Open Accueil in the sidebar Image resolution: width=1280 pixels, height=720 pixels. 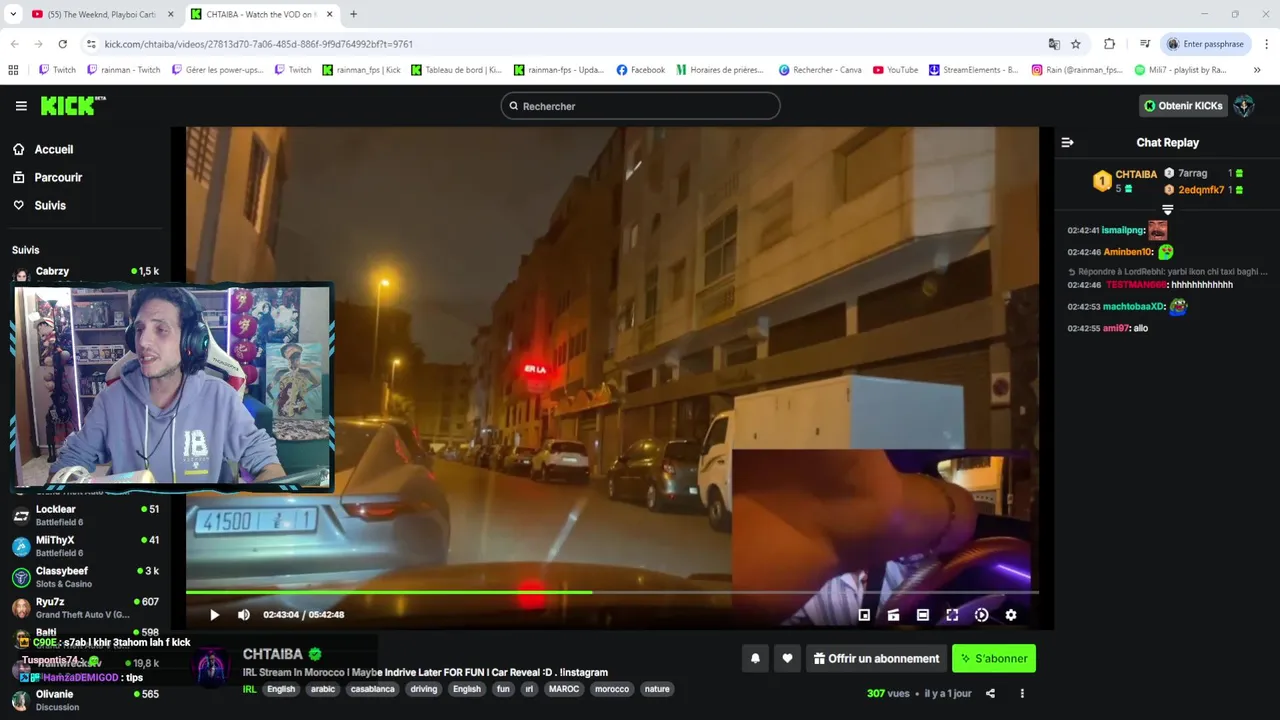click(x=53, y=149)
